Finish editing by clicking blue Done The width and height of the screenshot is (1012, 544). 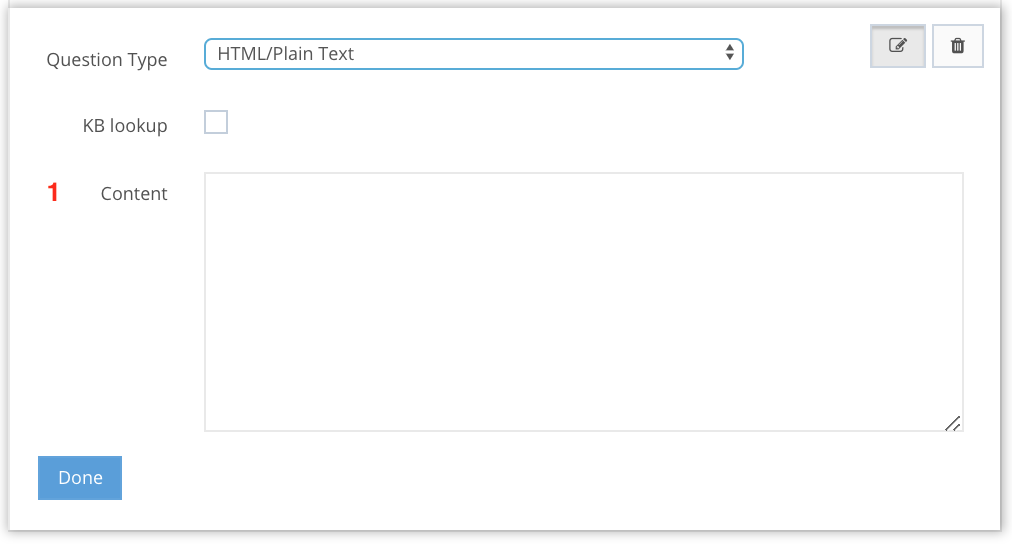click(80, 478)
